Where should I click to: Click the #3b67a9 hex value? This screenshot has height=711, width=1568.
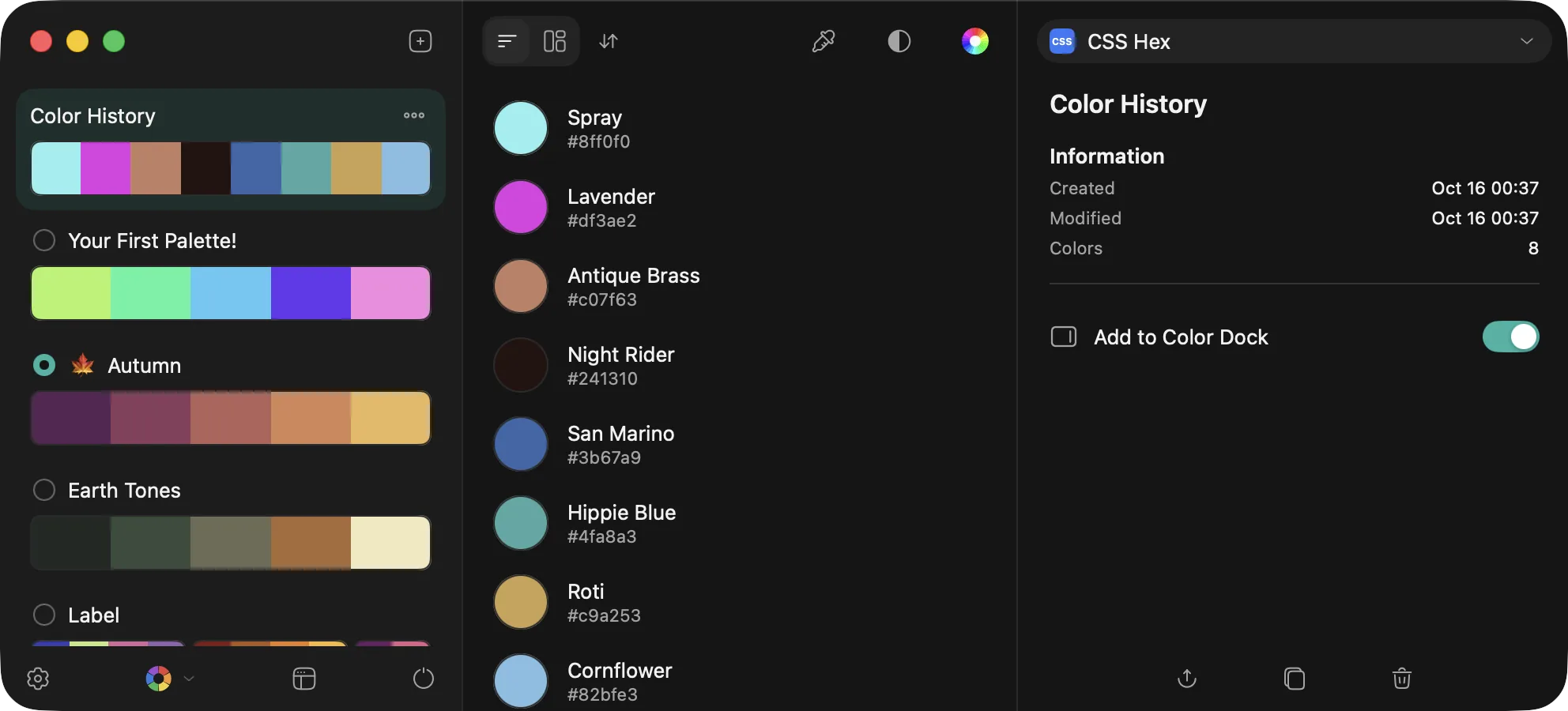pos(604,457)
